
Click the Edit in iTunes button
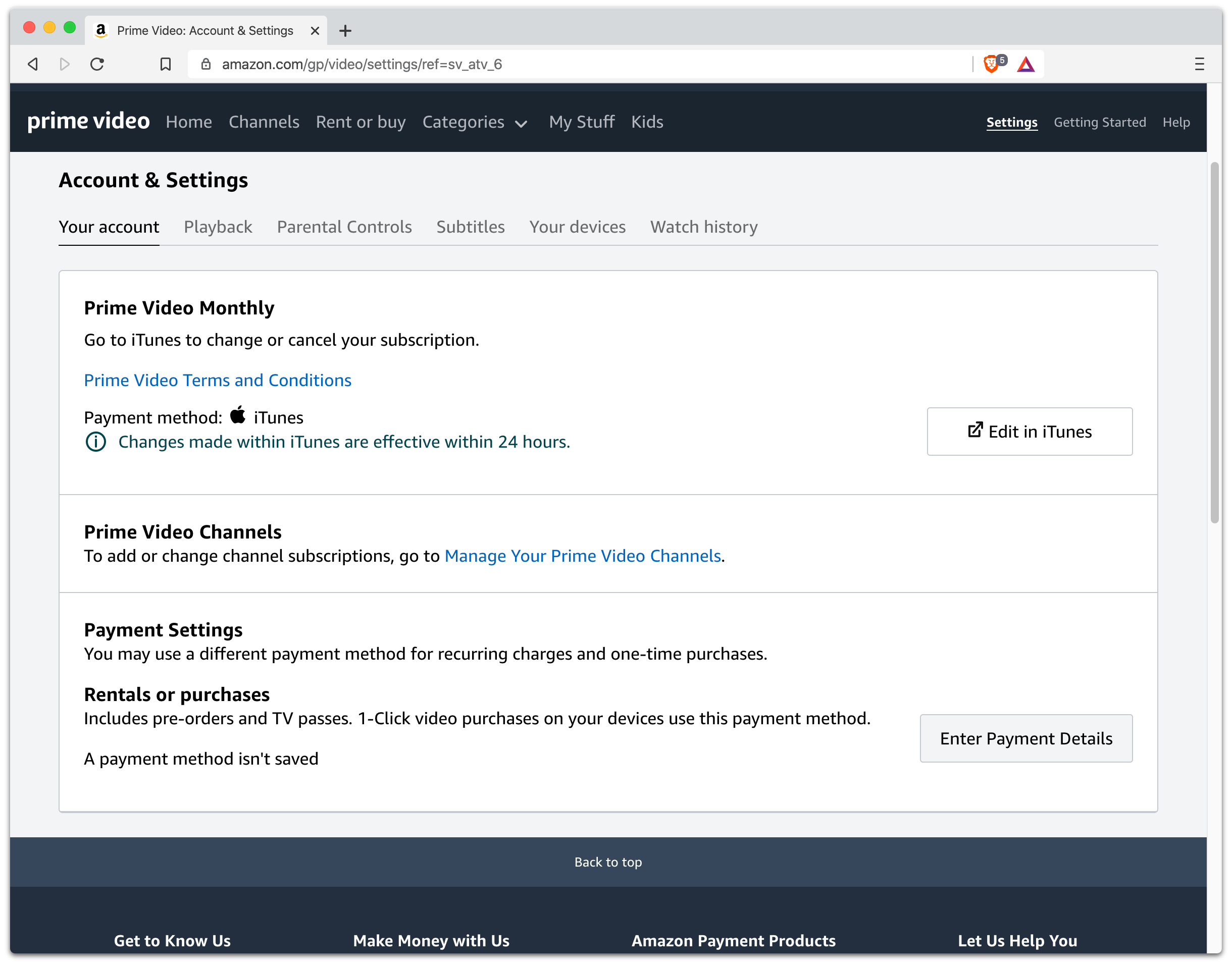[x=1029, y=431]
